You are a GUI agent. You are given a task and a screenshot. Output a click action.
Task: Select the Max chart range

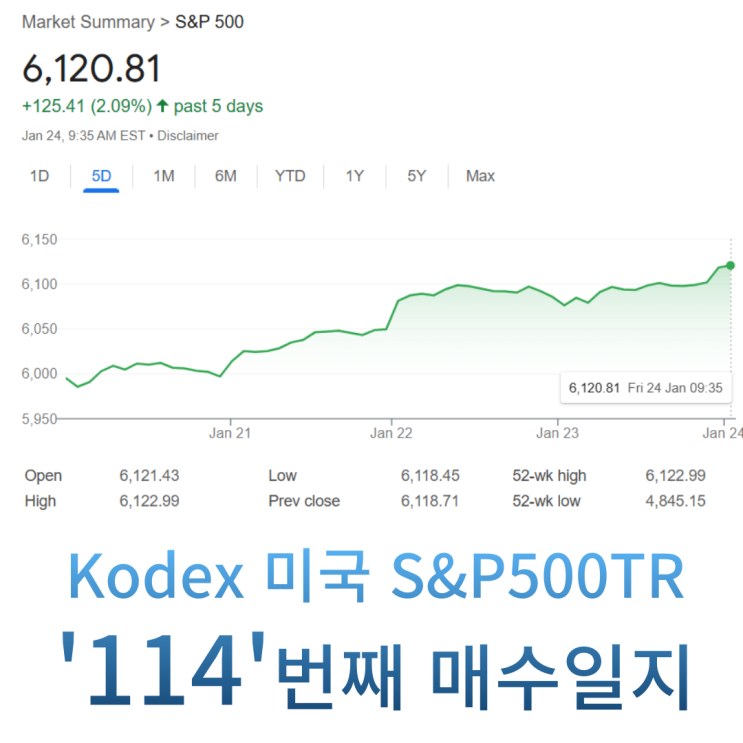coord(480,176)
